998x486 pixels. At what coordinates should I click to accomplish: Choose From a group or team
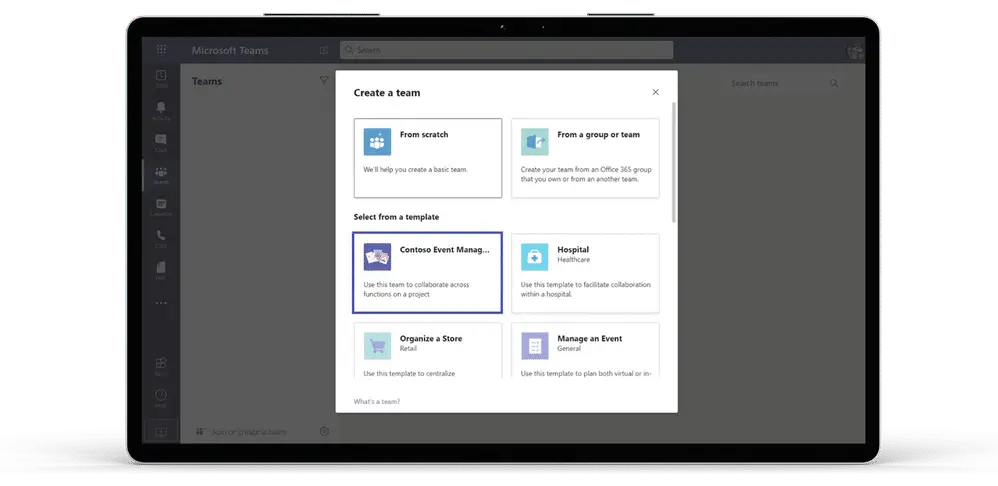pos(585,158)
